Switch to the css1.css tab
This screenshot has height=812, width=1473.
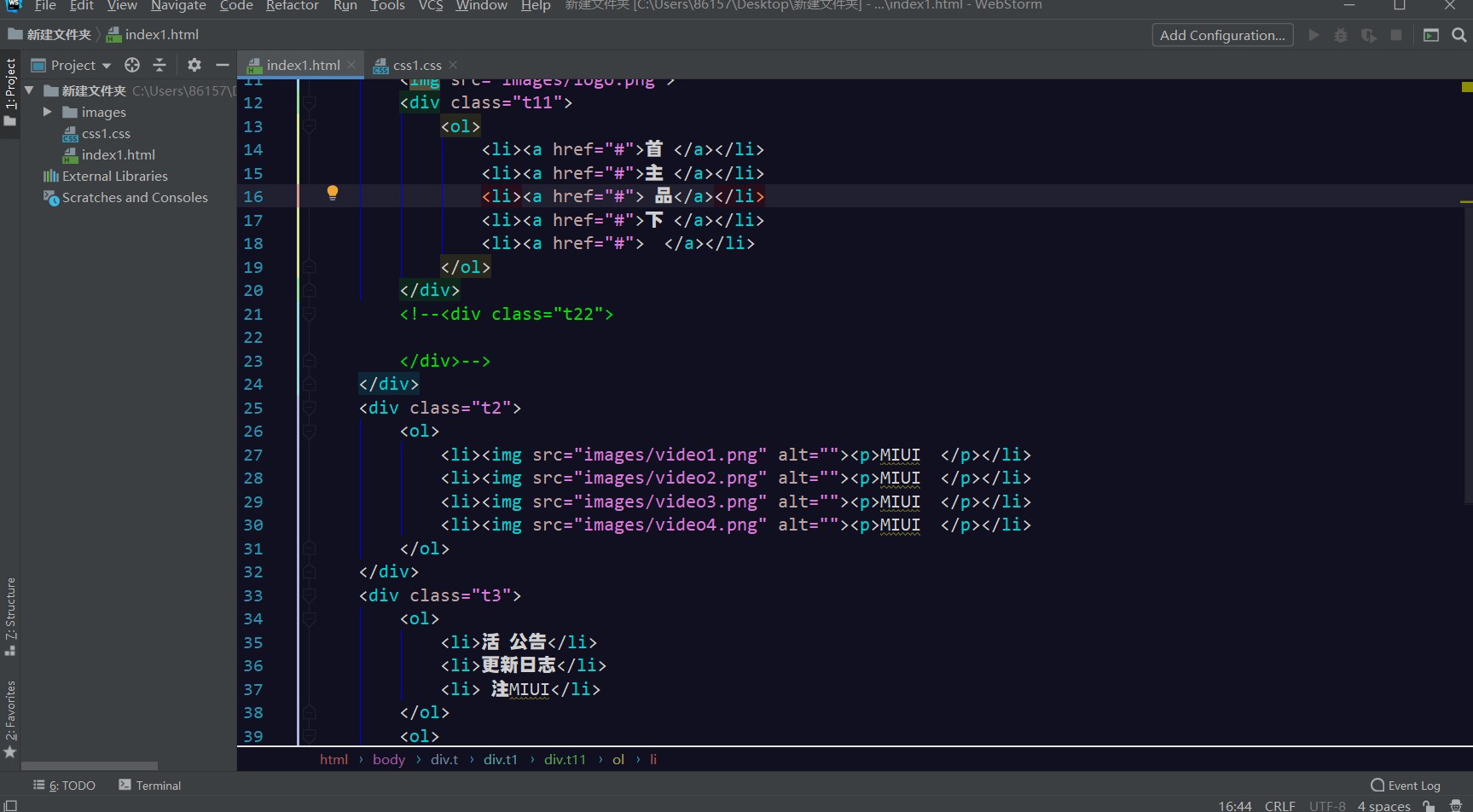point(416,65)
